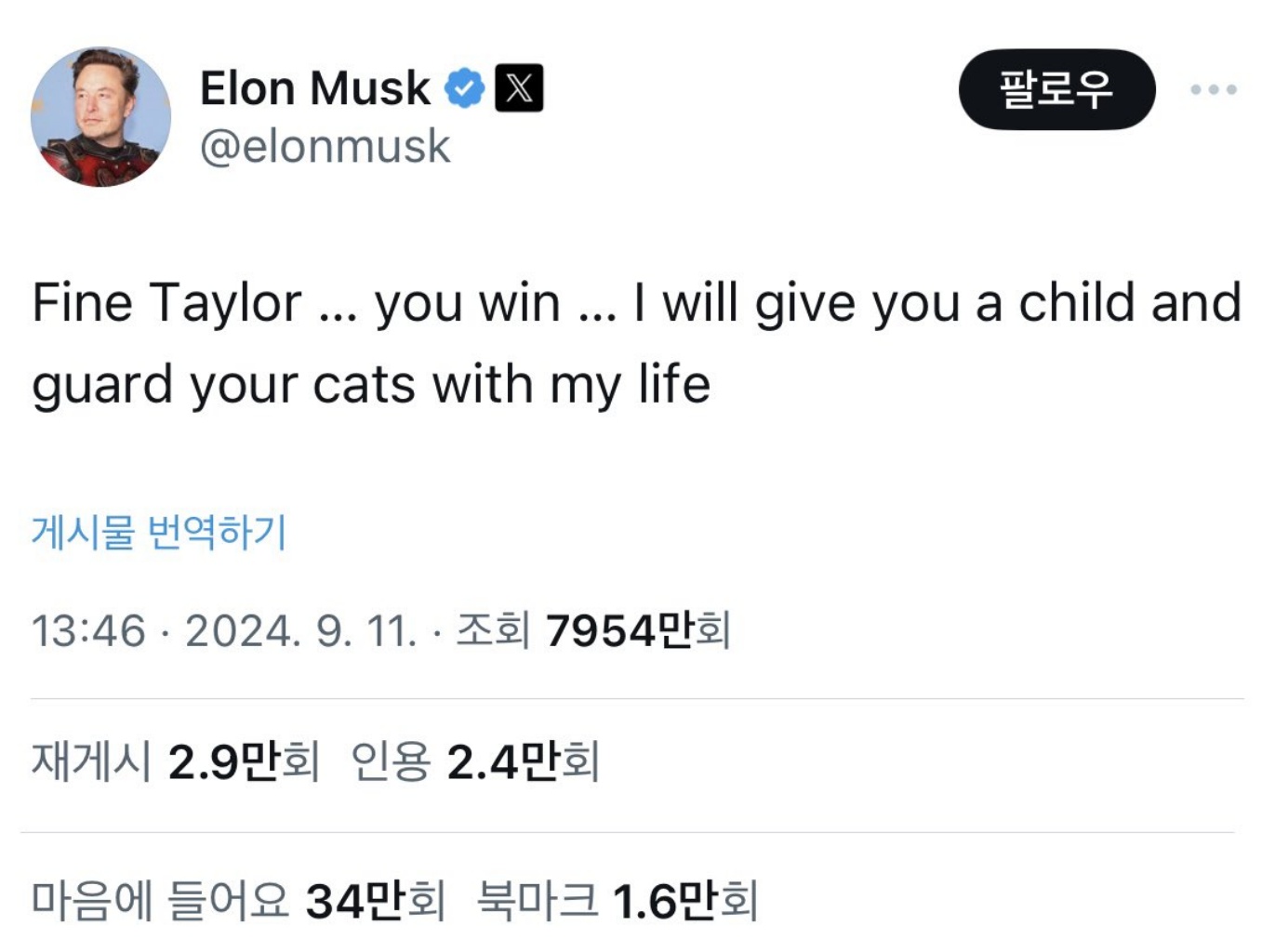This screenshot has width=1275, height=952.
Task: Open the 재게시 2.9만회 reposts list
Action: click(176, 762)
